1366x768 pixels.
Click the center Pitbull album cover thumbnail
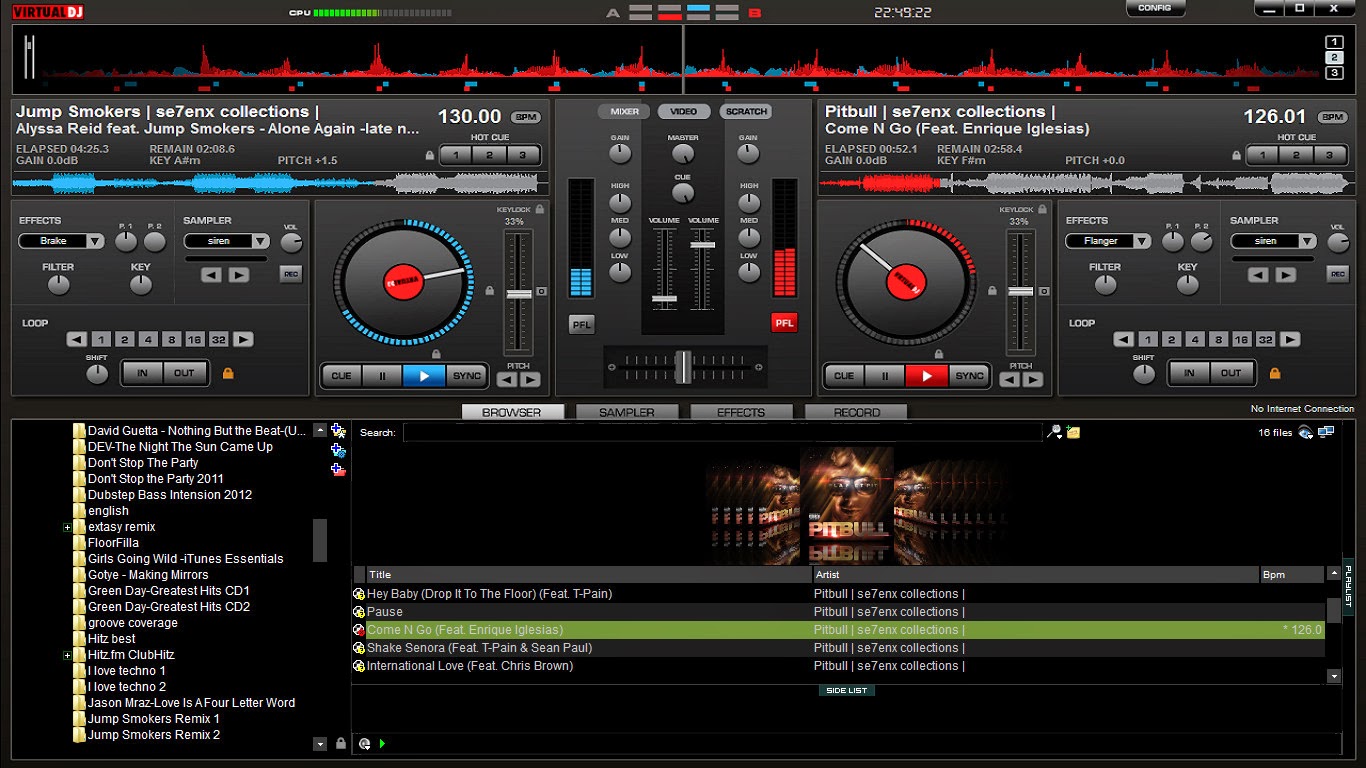pos(847,493)
